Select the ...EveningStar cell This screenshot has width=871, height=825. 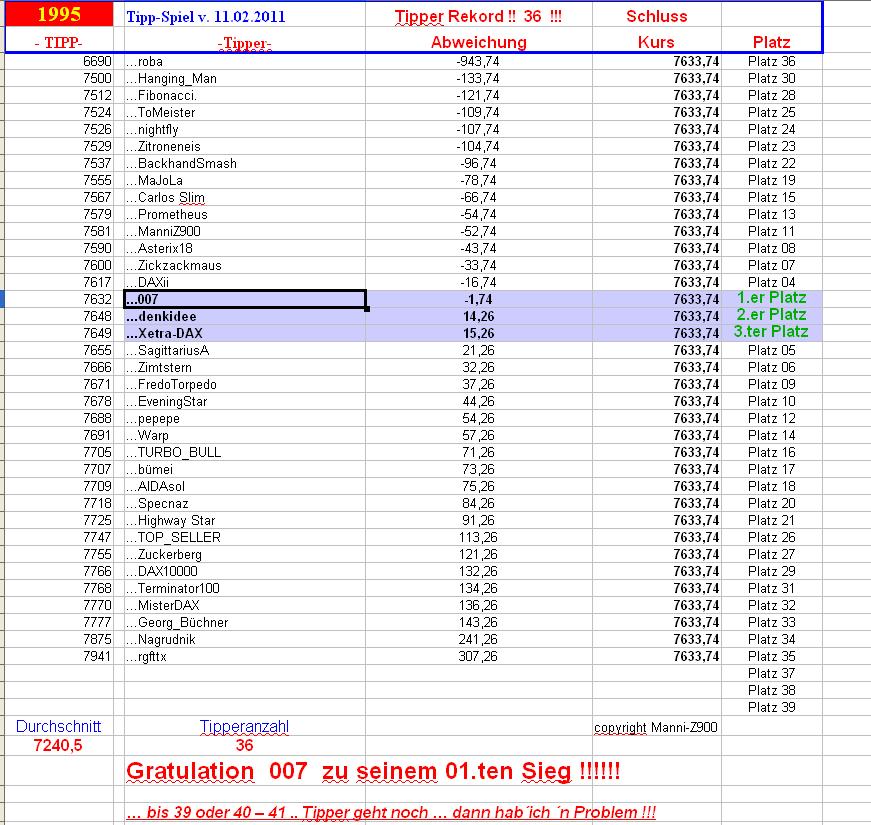pos(245,402)
